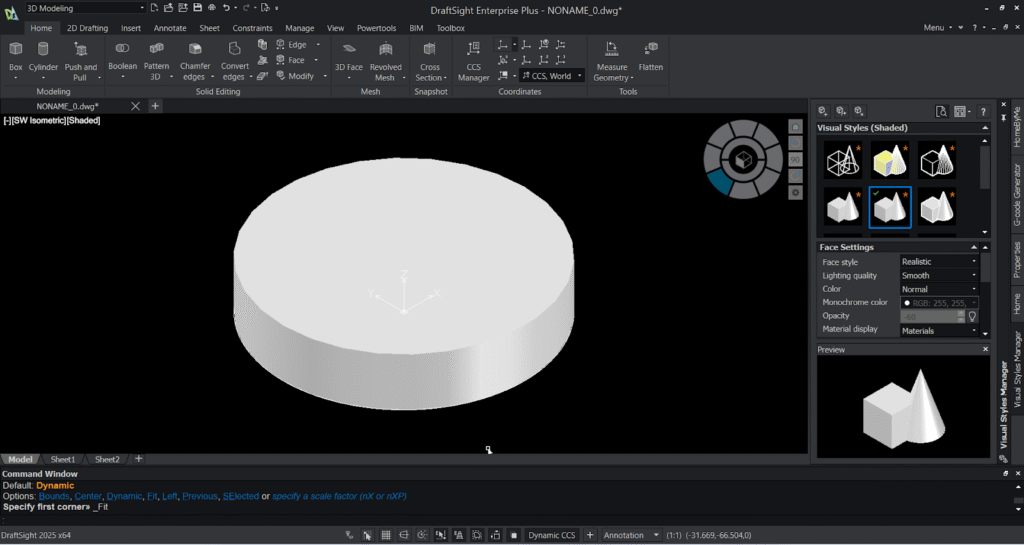
Task: Toggle the opacity light bulb button
Action: point(971,316)
